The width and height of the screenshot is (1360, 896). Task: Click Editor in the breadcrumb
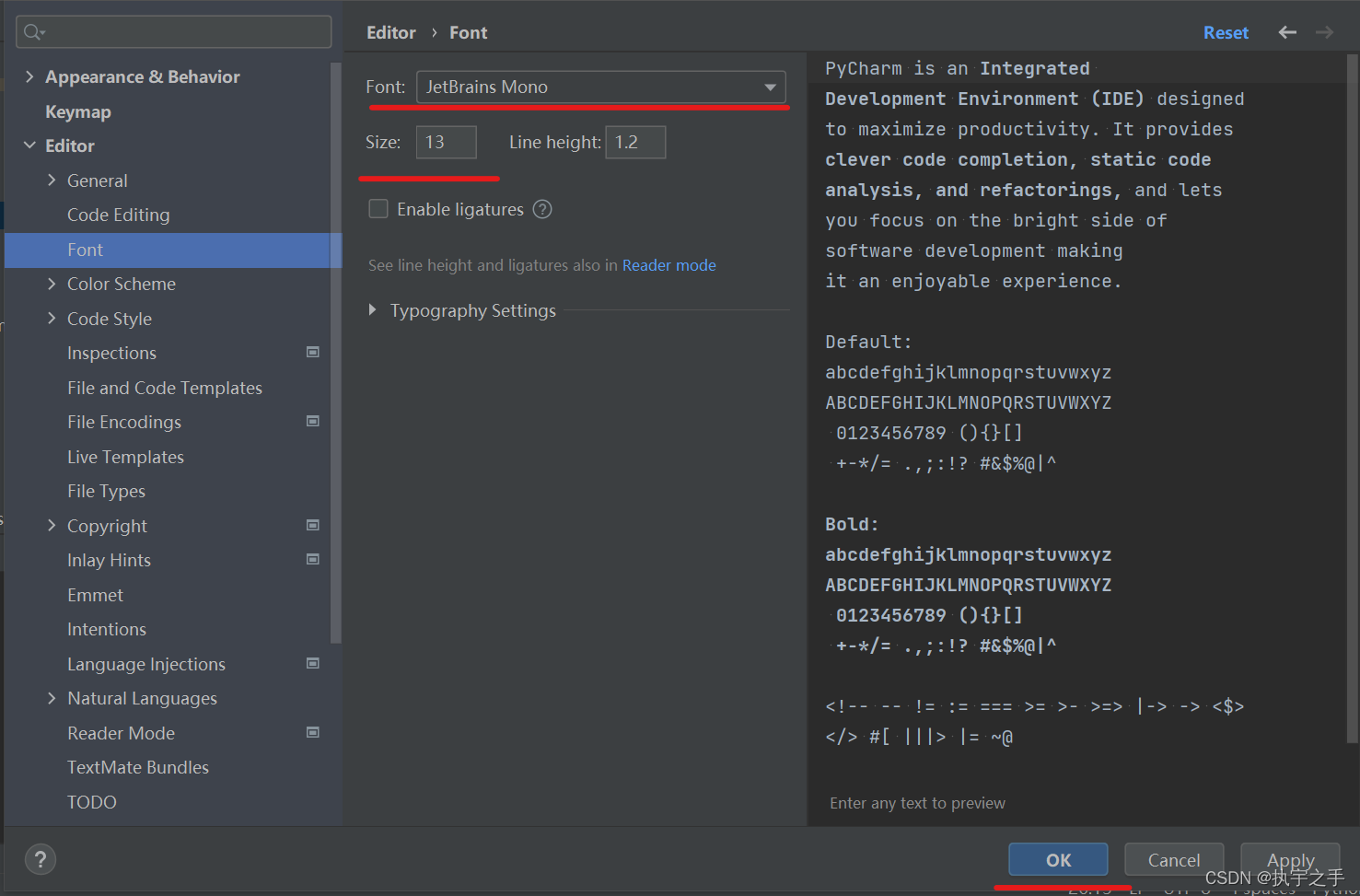391,32
